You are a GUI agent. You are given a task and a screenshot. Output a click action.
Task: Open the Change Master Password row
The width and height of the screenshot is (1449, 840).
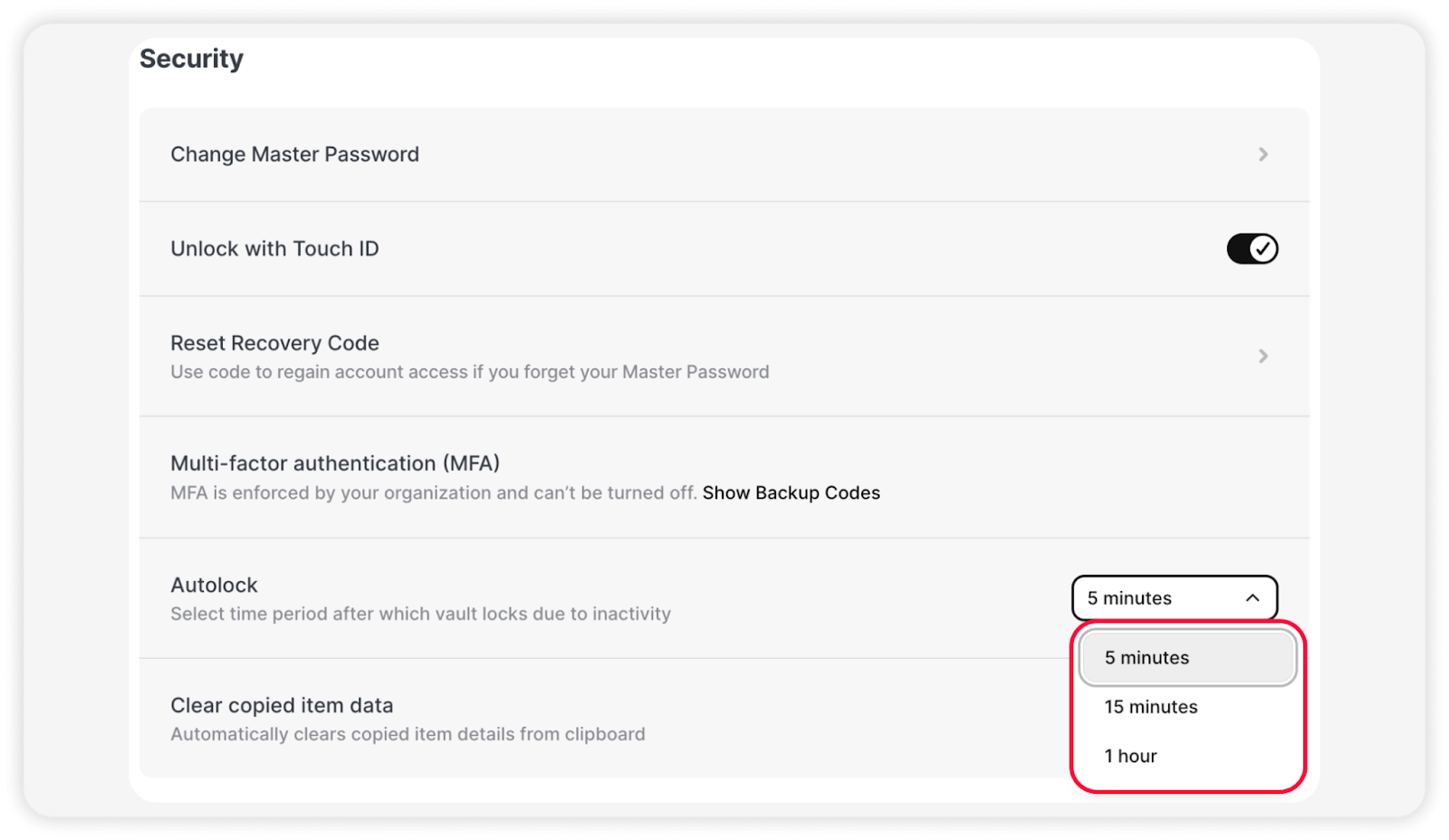pos(294,155)
